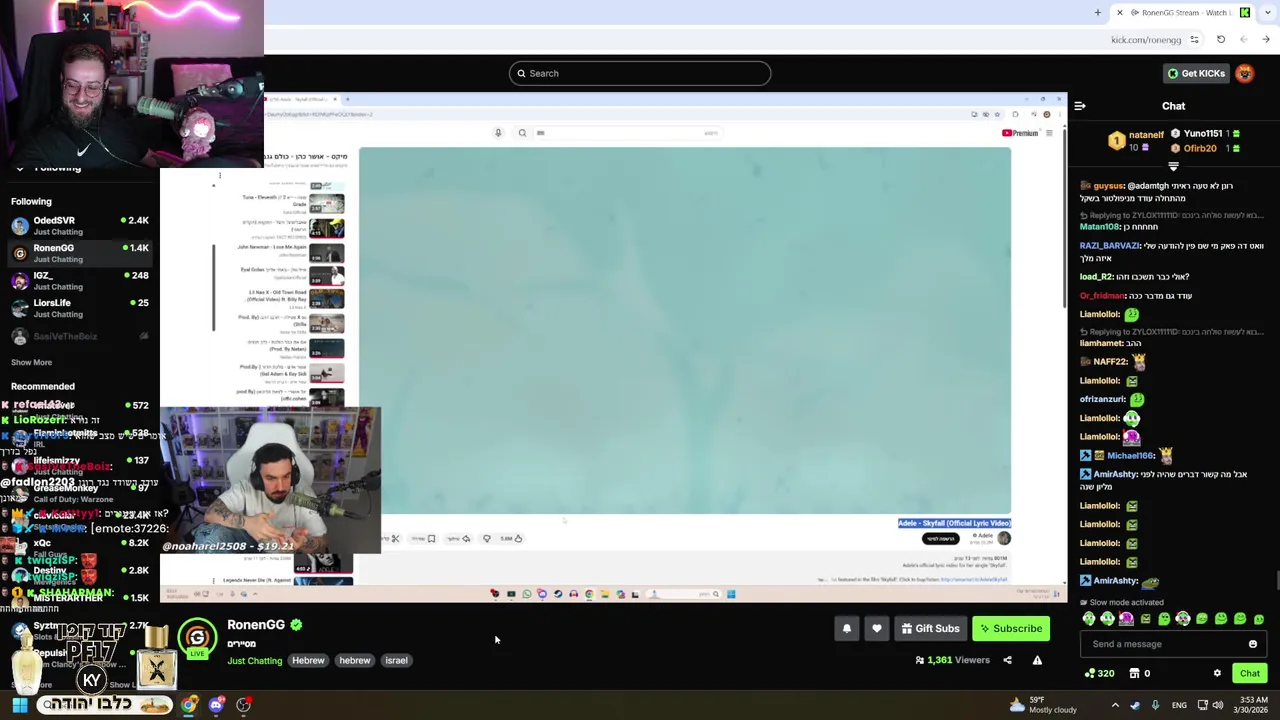Click the channel points 320 icon
The height and width of the screenshot is (720, 1280).
1100,673
